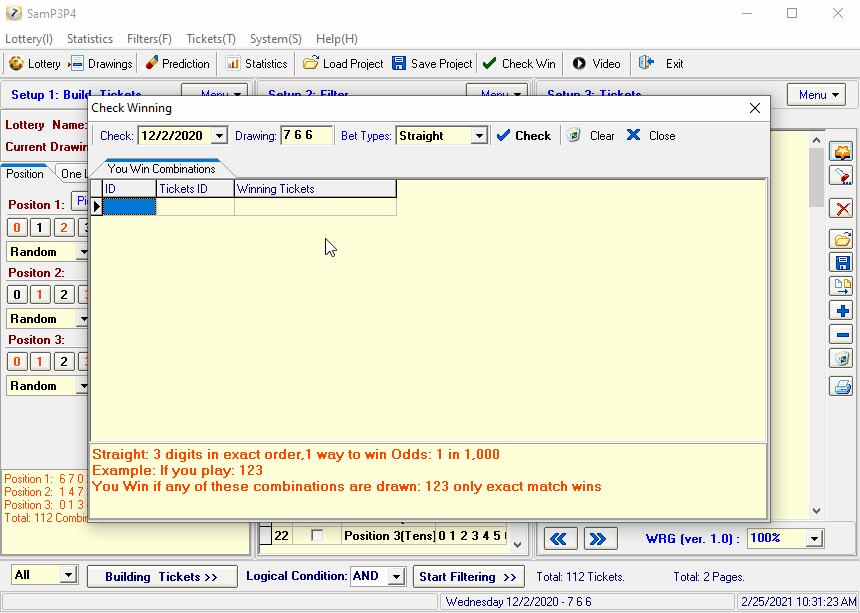This screenshot has height=613, width=860.
Task: Open the Random combo under Positon 3
Action: 83,385
